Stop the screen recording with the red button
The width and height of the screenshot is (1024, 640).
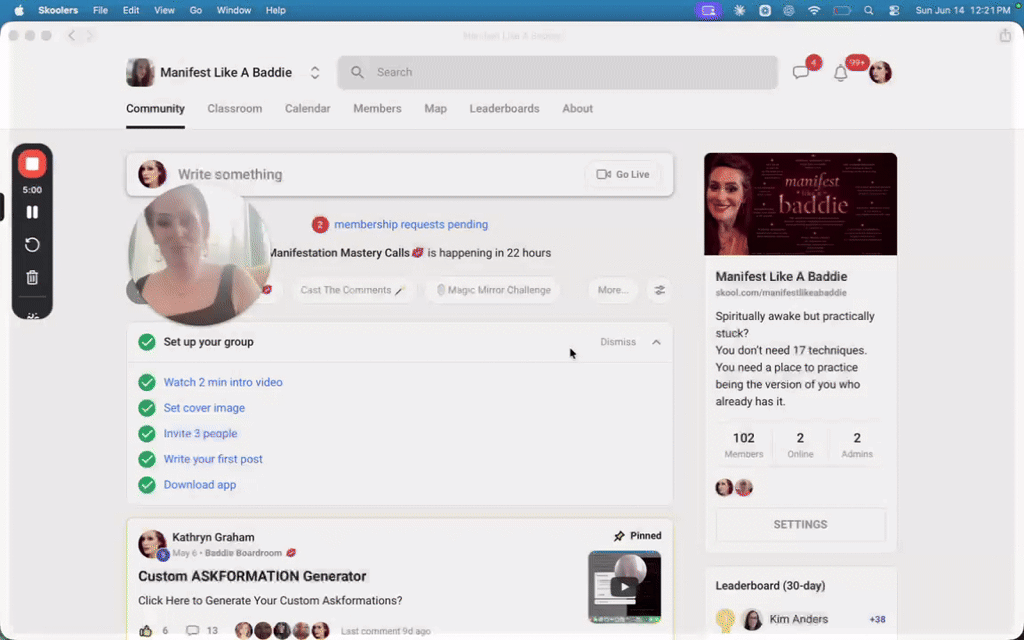(x=32, y=164)
